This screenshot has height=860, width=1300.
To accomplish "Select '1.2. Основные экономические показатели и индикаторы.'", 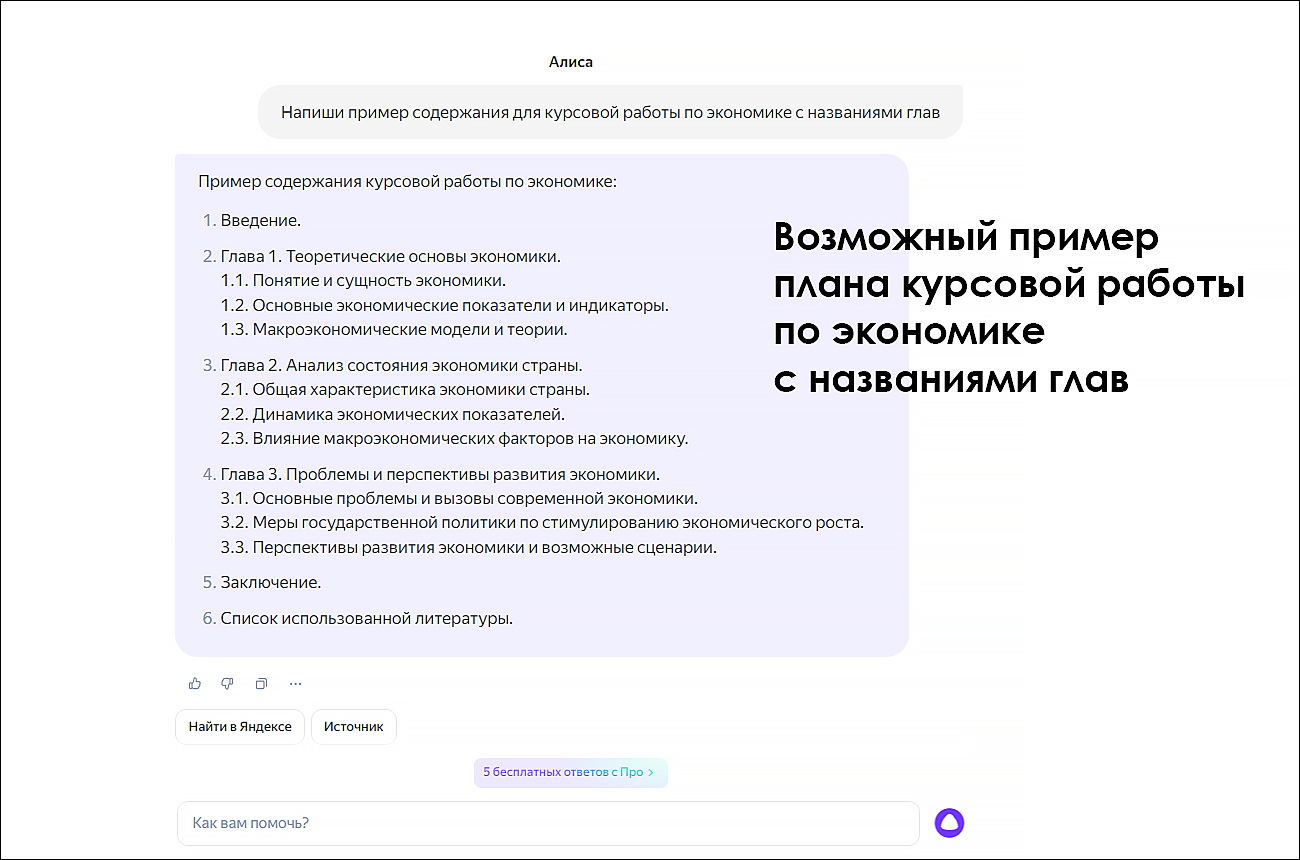I will [445, 305].
